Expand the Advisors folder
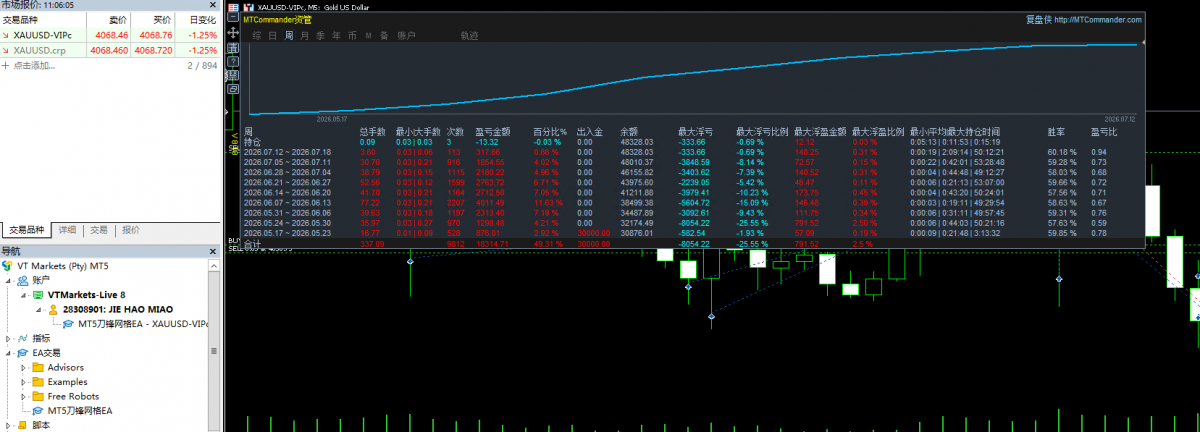This screenshot has height=432, width=1200. [24, 368]
